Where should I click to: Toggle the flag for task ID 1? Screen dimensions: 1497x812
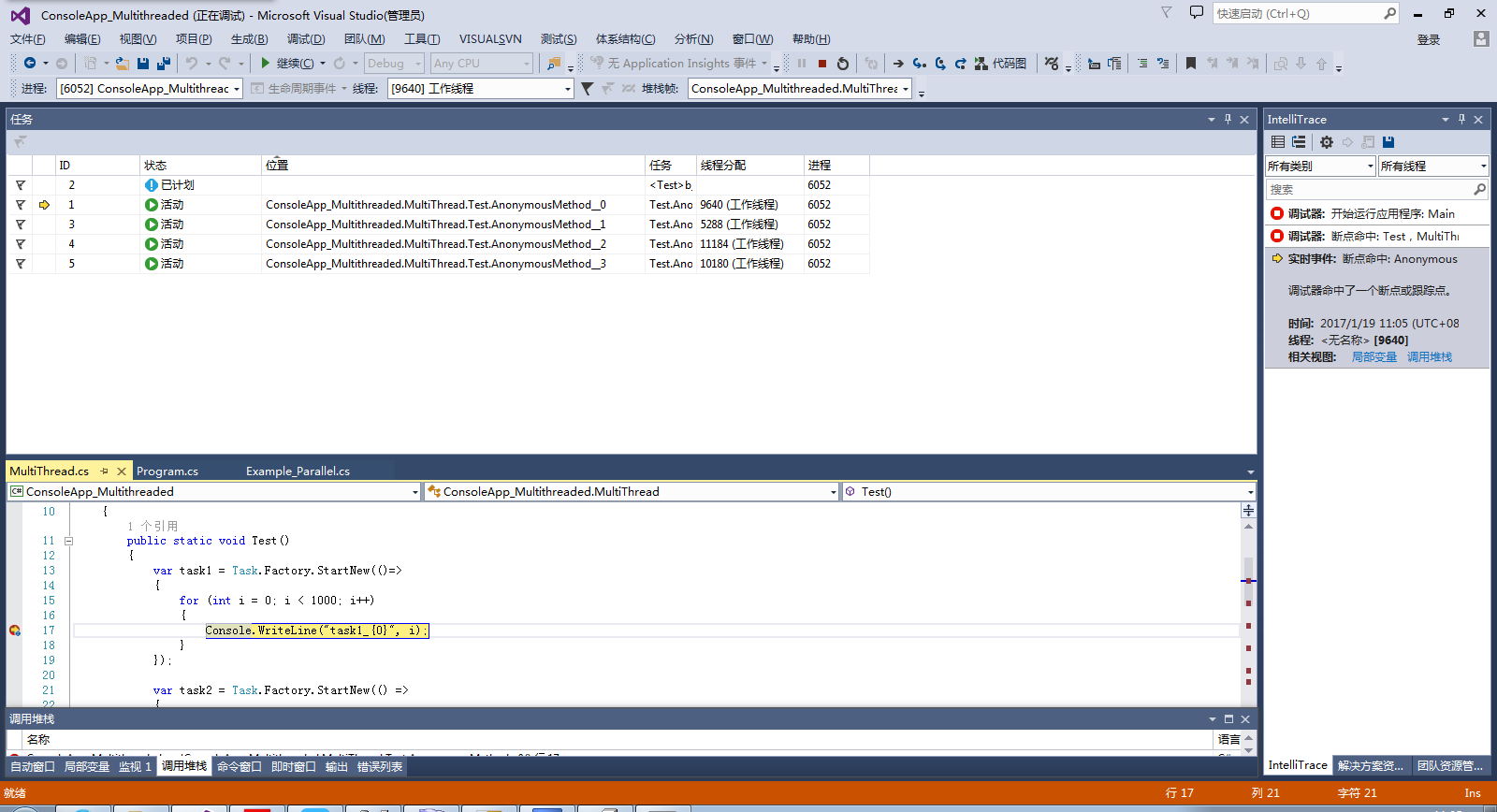point(20,205)
